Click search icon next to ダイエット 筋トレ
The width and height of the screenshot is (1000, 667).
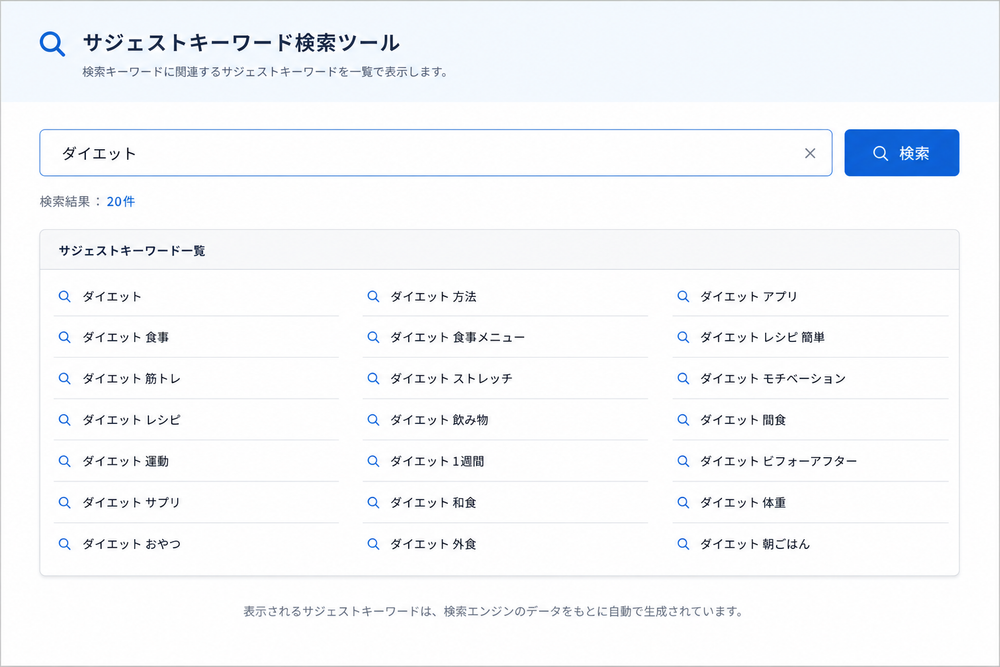[x=64, y=379]
